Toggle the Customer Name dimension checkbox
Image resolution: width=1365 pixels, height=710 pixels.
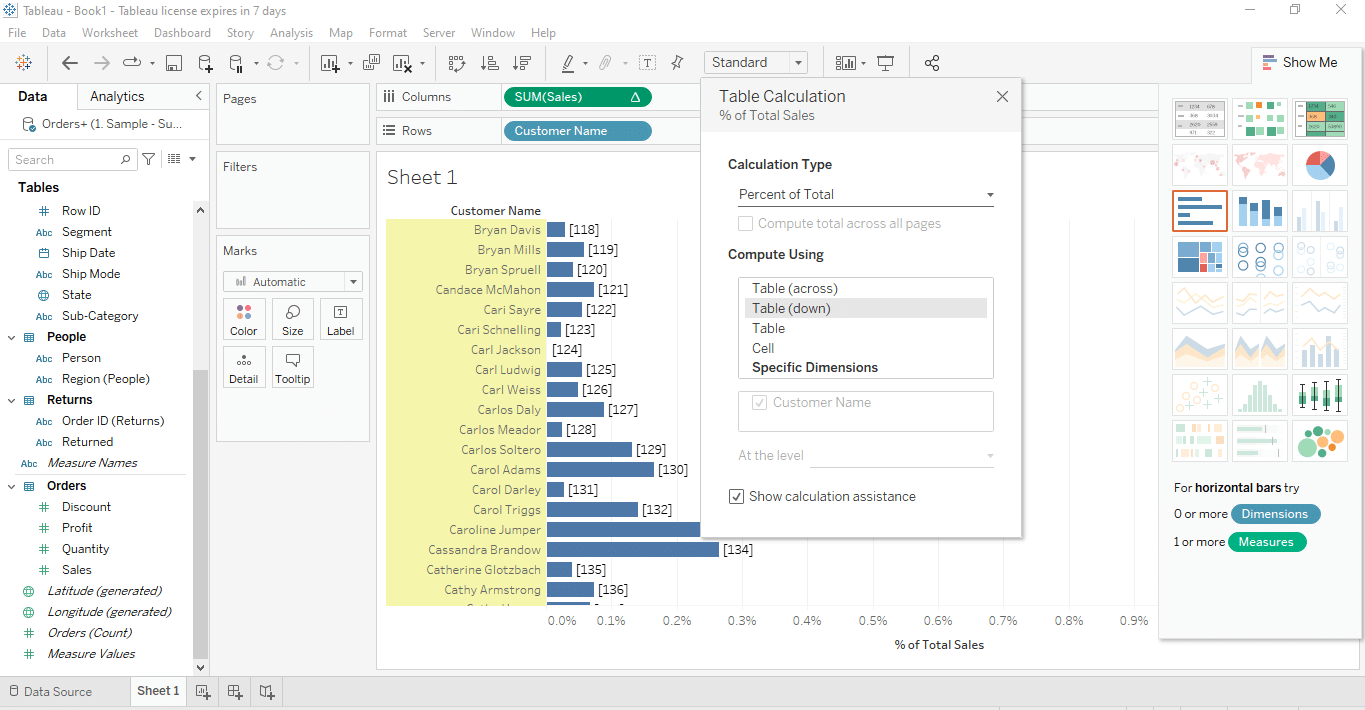point(758,402)
